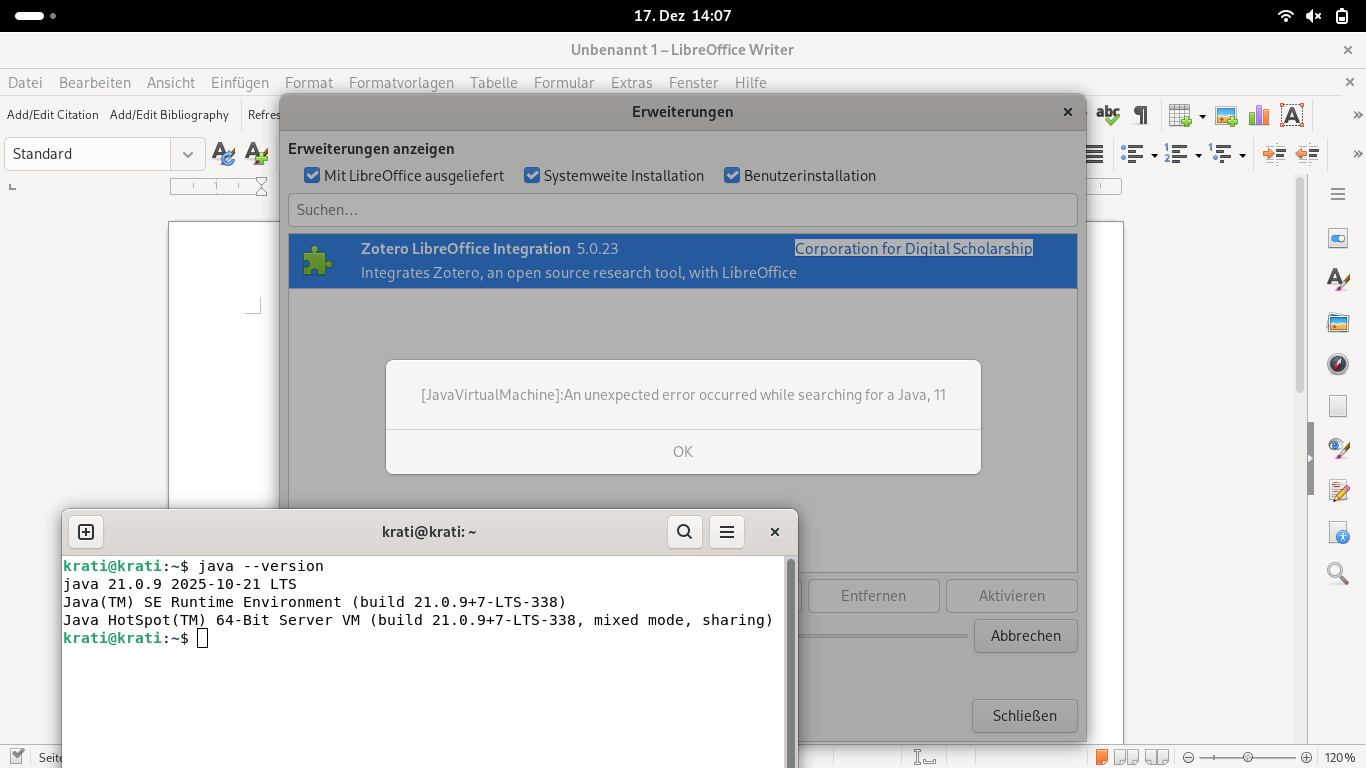Open the sidebar Page deck

pos(1338,406)
